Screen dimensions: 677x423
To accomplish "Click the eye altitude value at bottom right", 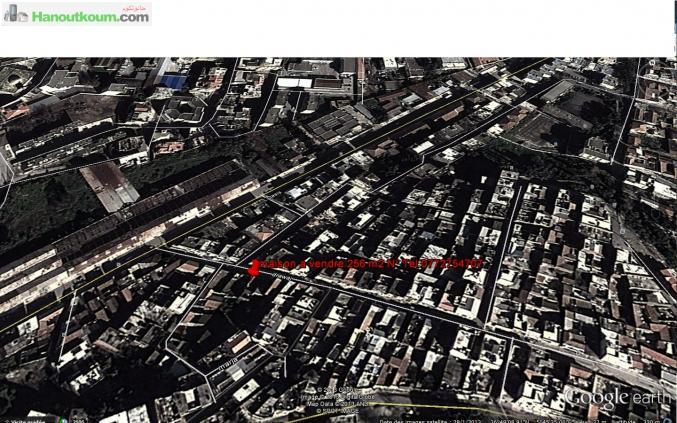I will coord(655,419).
